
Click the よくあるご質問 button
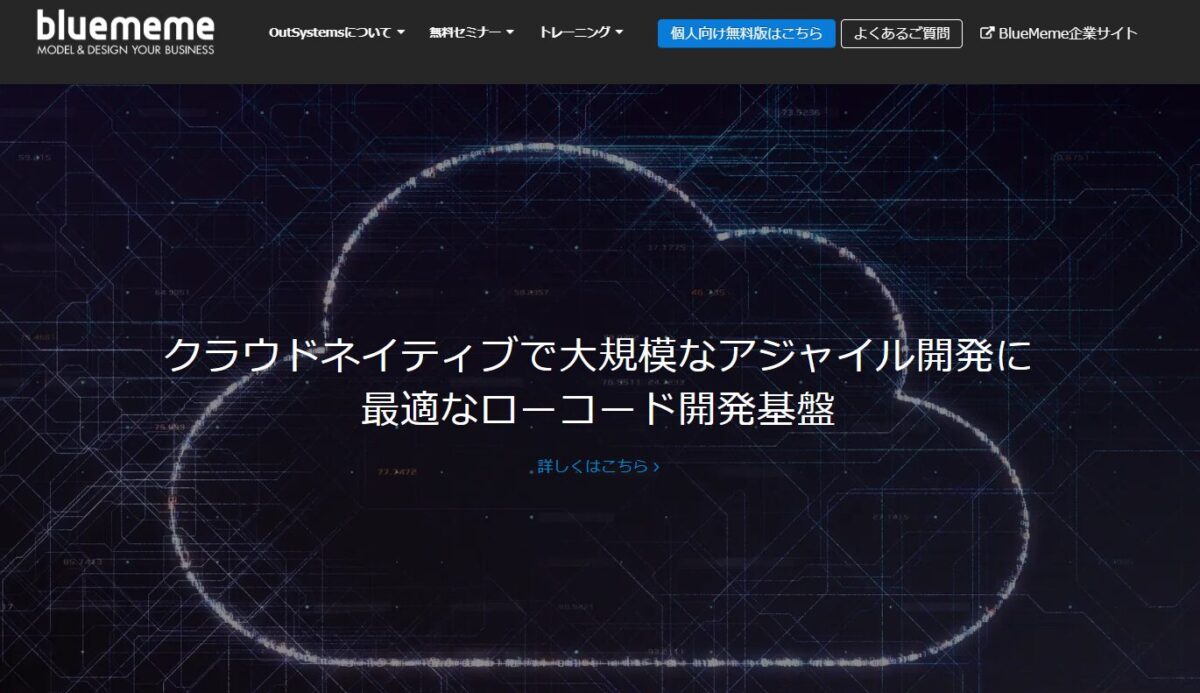[903, 32]
